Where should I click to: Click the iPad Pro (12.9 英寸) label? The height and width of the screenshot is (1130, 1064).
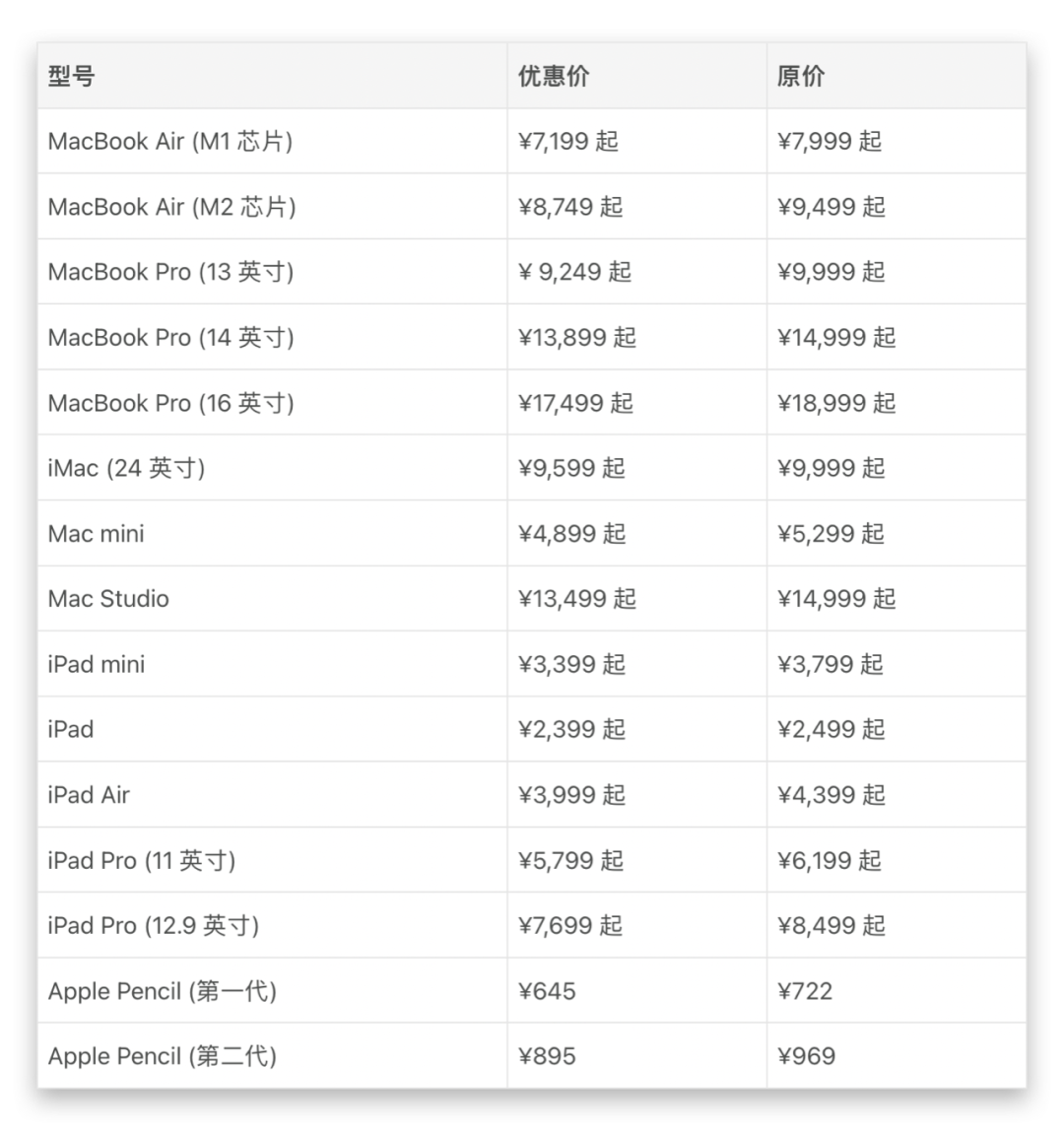154,925
